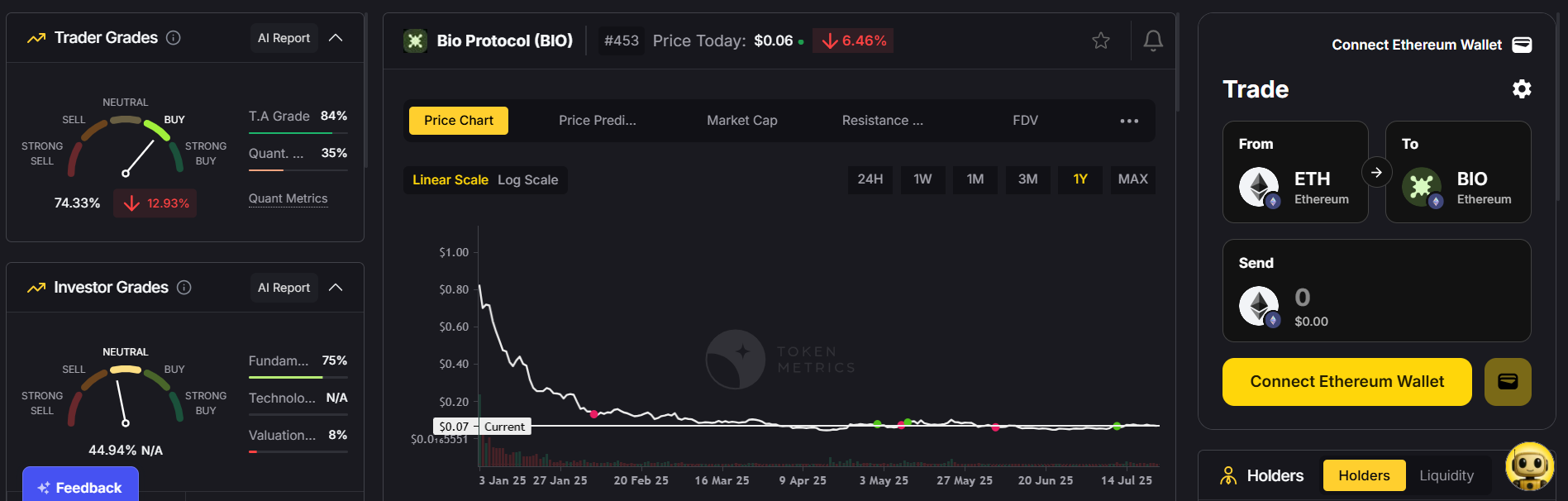Collapse the Trader Grades panel
Viewport: 1568px width, 501px height.
pos(336,38)
